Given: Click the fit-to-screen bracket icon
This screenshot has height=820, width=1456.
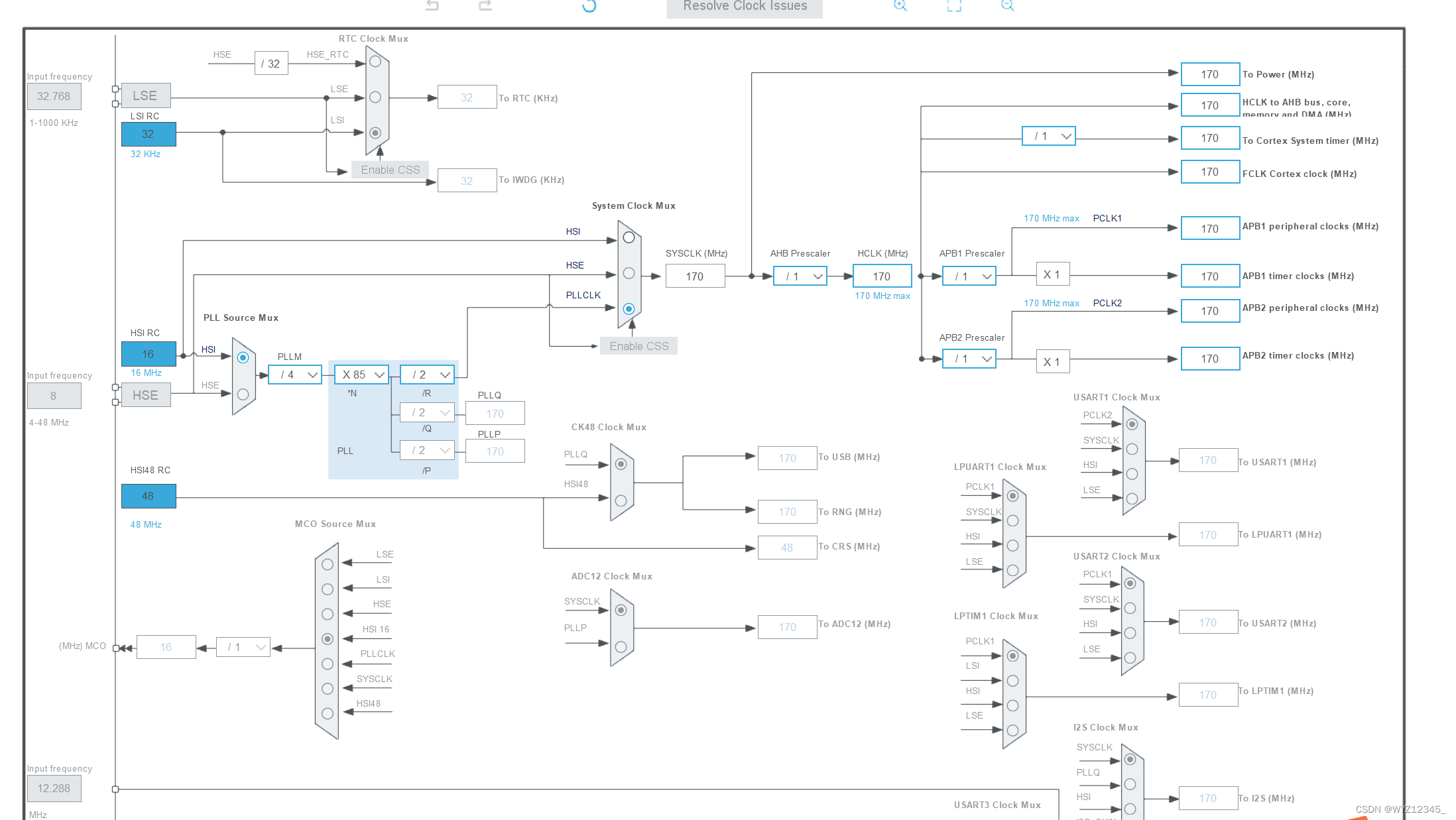Looking at the screenshot, I should 954,6.
